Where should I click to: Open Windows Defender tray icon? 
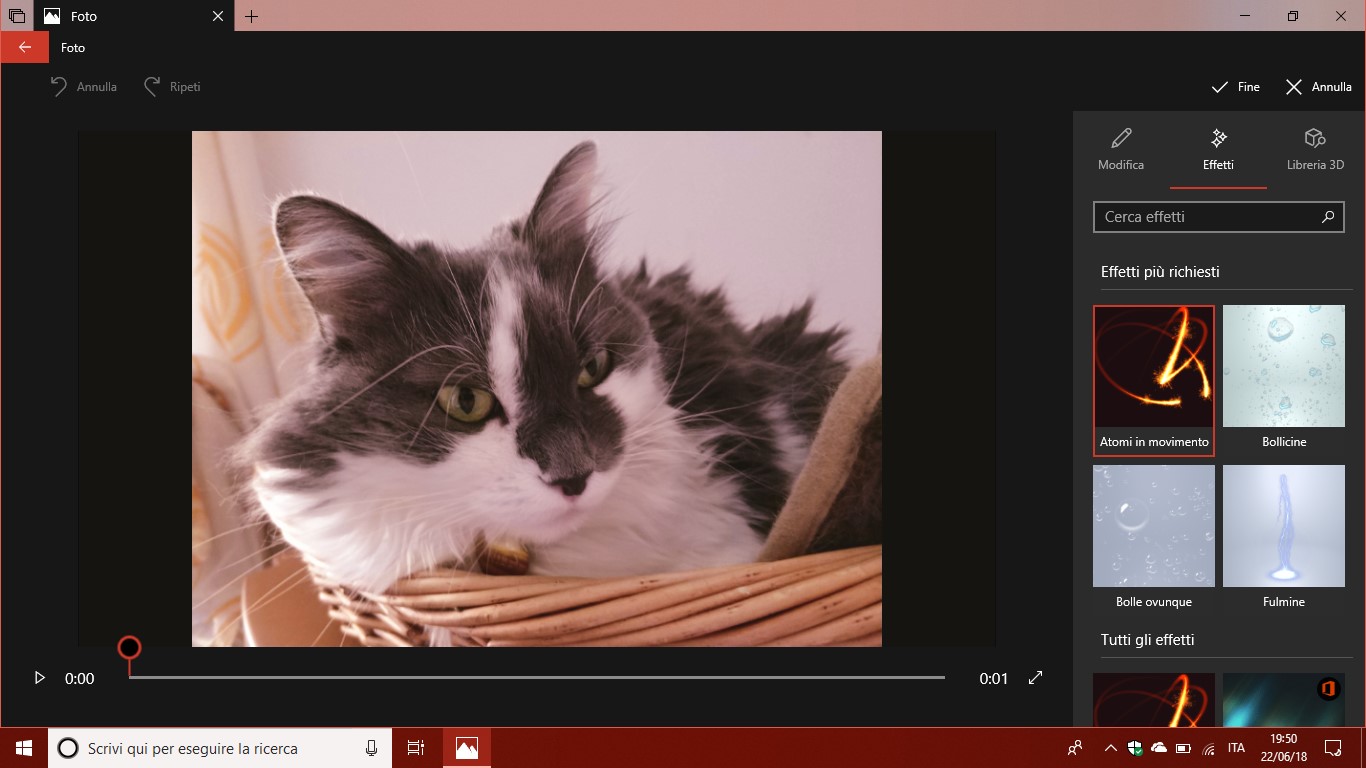point(1135,748)
